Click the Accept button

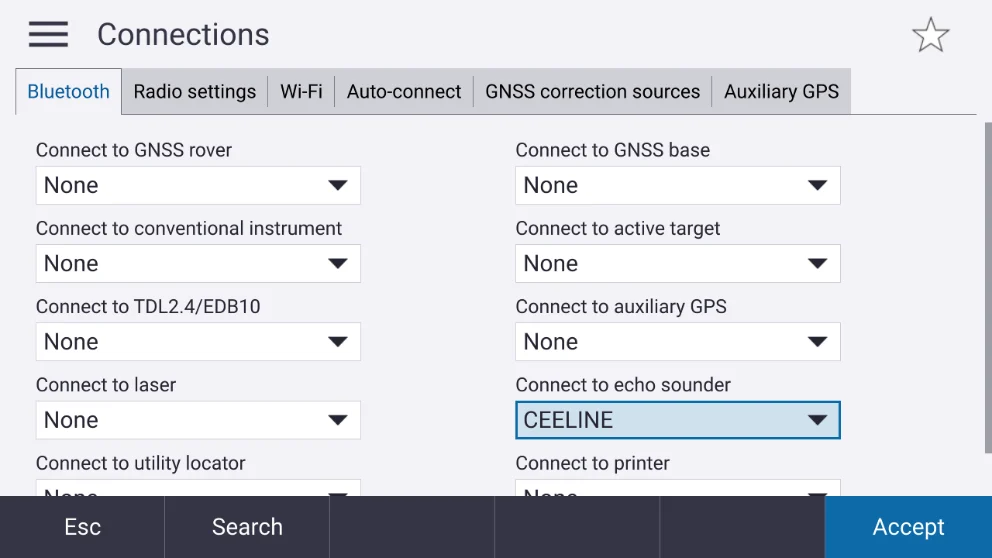click(x=908, y=527)
